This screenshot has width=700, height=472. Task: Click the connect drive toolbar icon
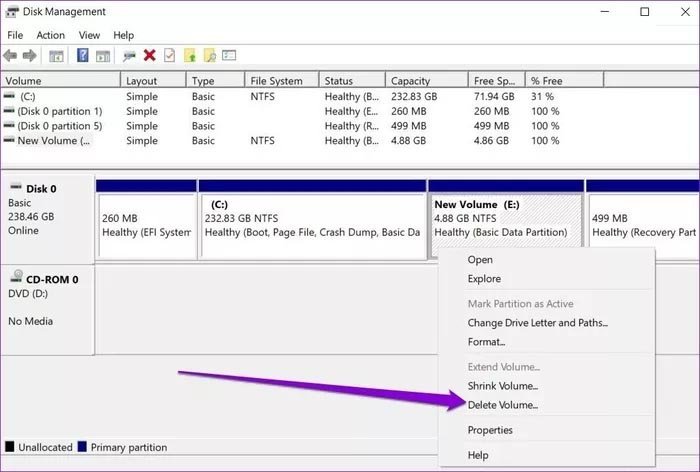pos(129,56)
